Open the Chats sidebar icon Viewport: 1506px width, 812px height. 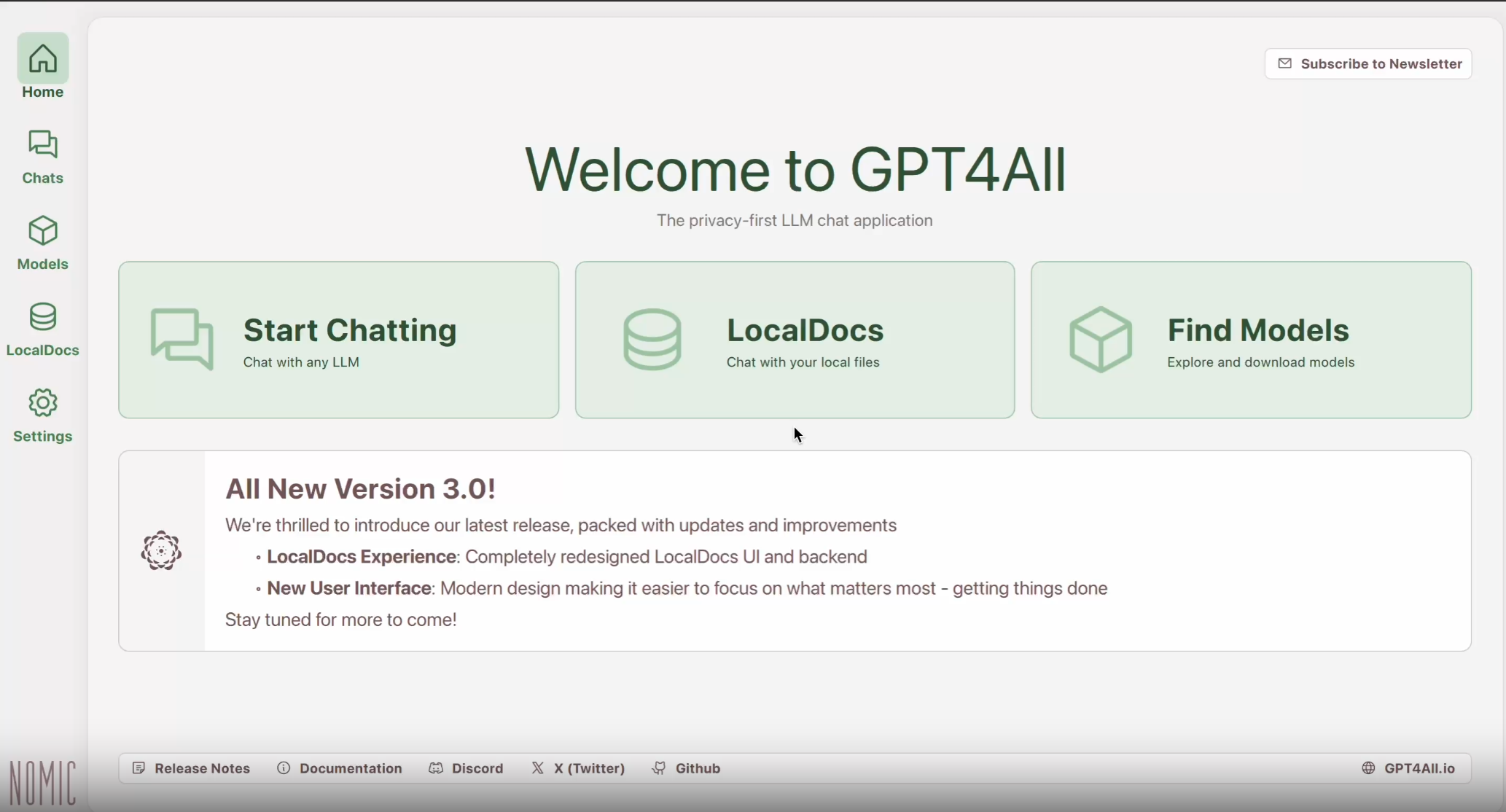tap(43, 145)
